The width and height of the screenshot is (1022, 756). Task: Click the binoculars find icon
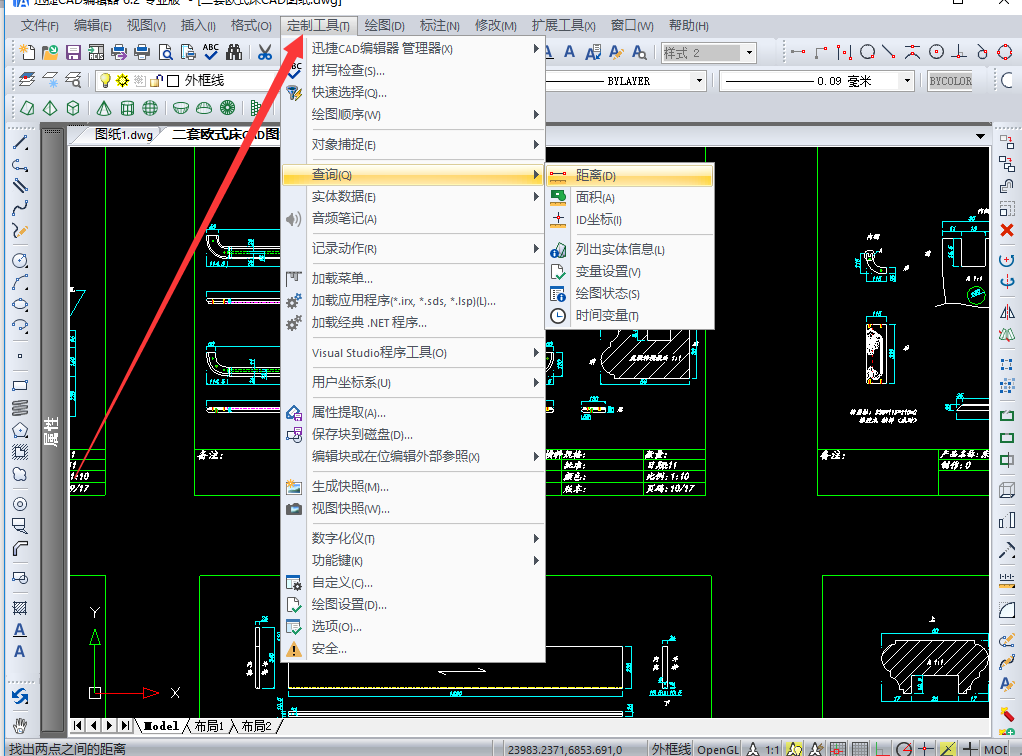[233, 52]
